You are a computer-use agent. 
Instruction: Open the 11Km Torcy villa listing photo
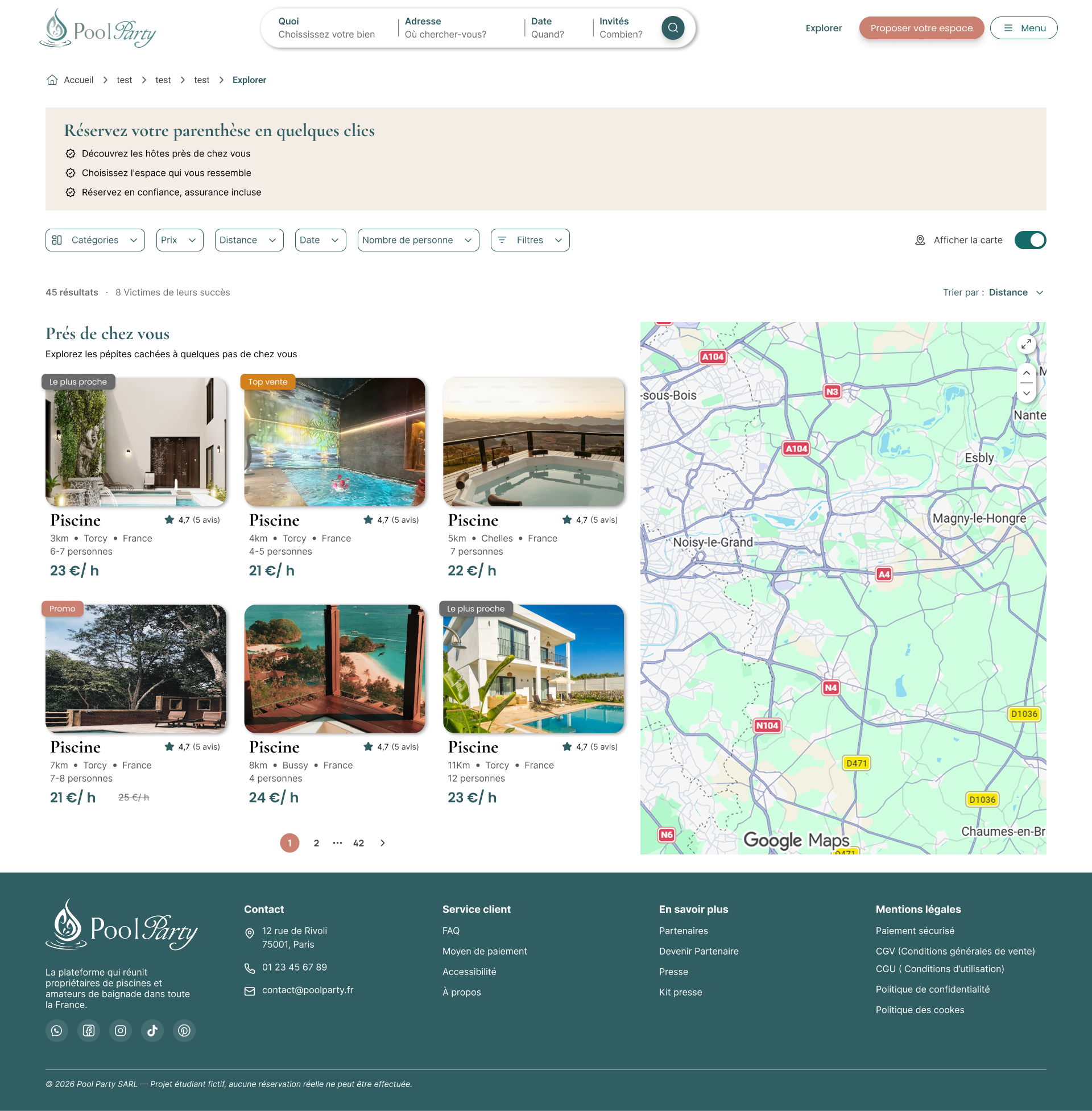(533, 668)
